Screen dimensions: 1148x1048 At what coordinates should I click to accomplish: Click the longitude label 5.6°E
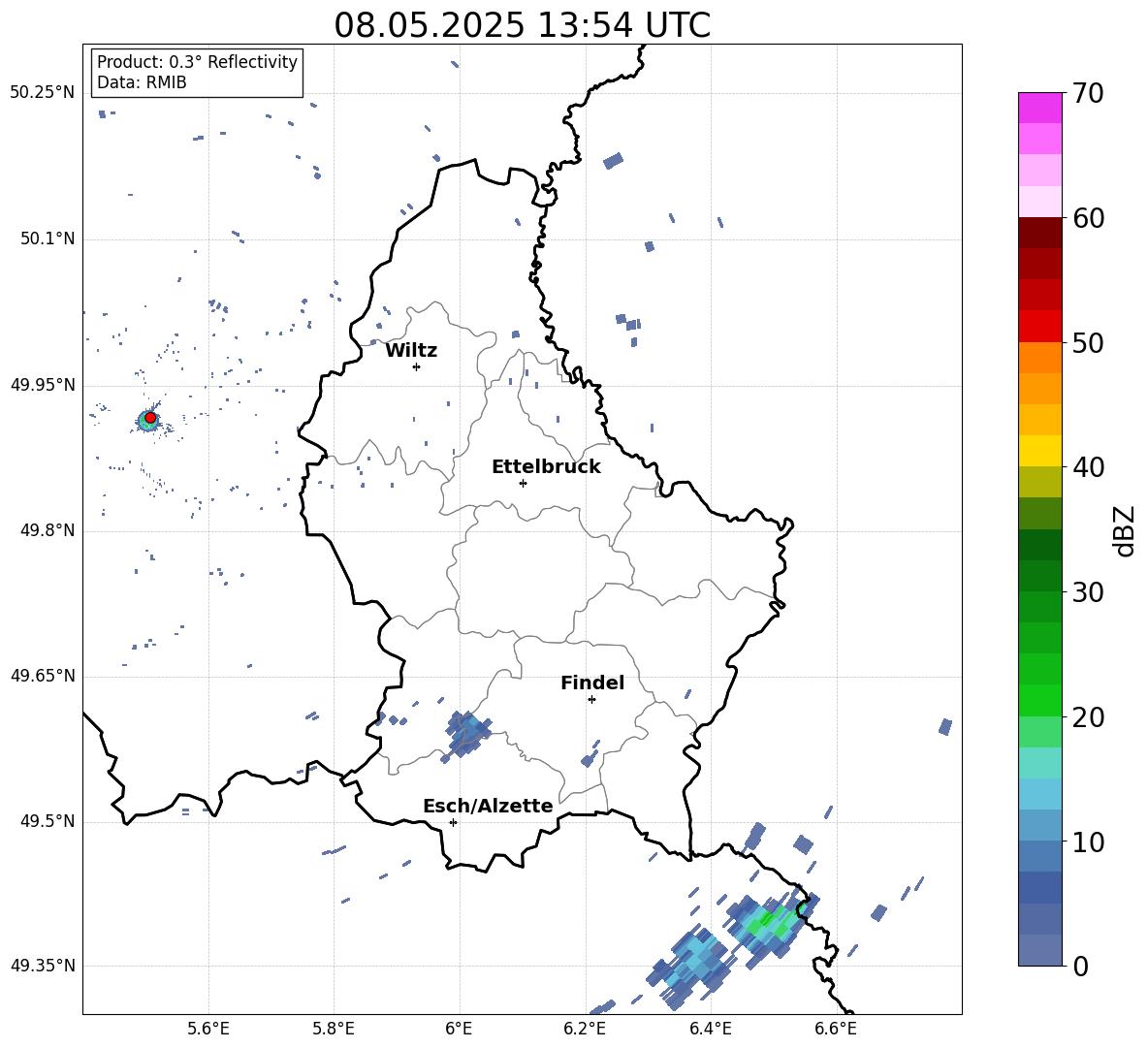(208, 1029)
